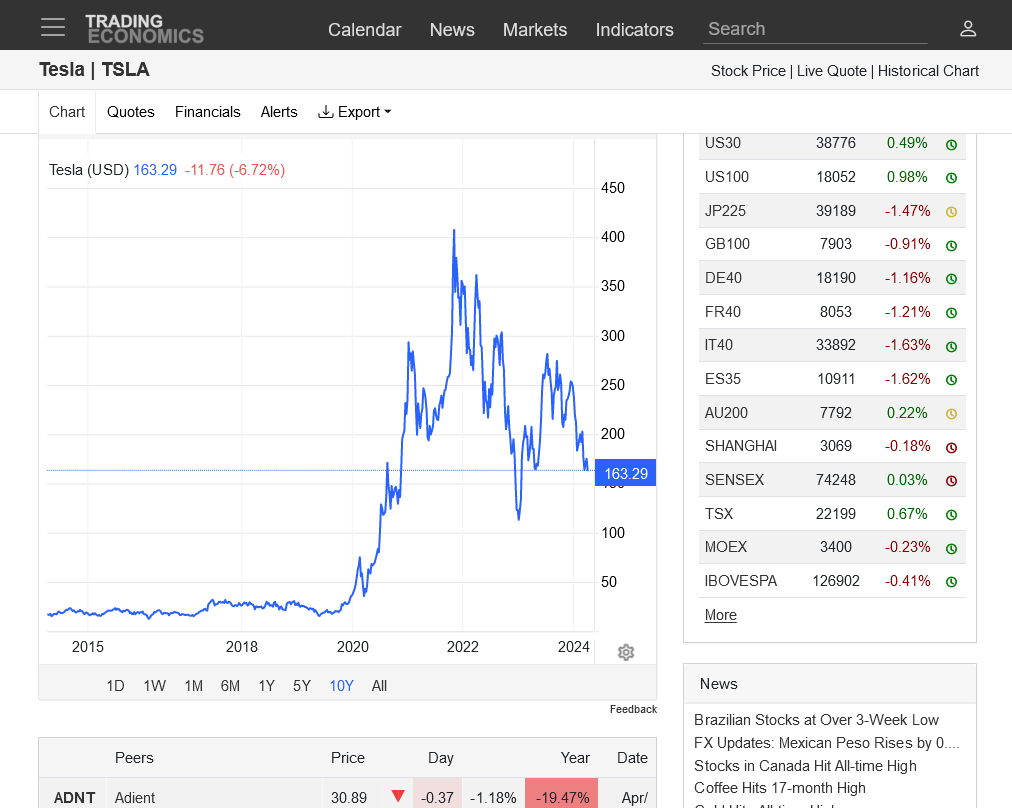This screenshot has height=808, width=1012.
Task: Click the clock icon beside JP225
Action: pos(951,211)
